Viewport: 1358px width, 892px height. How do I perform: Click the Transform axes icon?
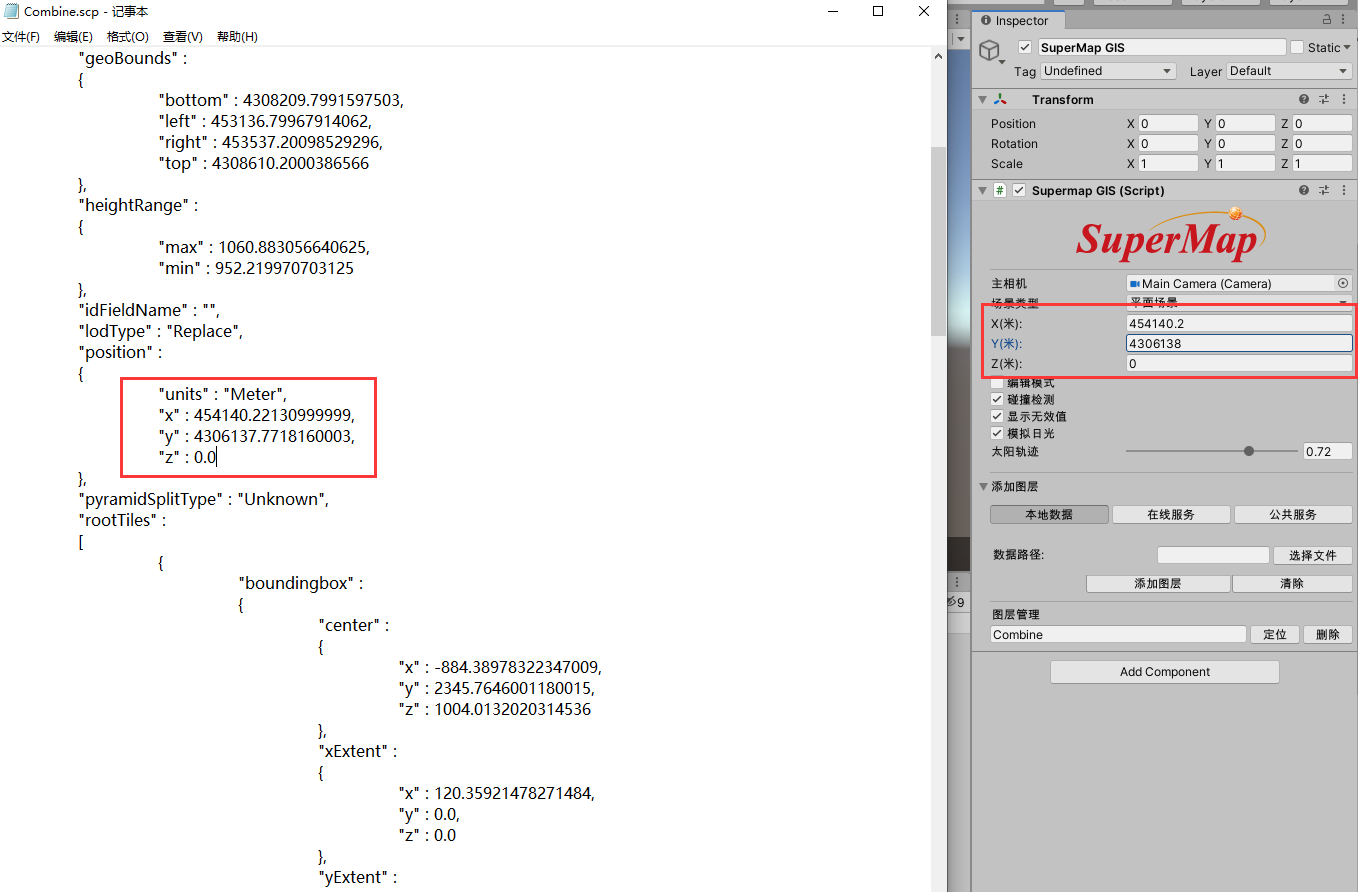tap(1001, 100)
